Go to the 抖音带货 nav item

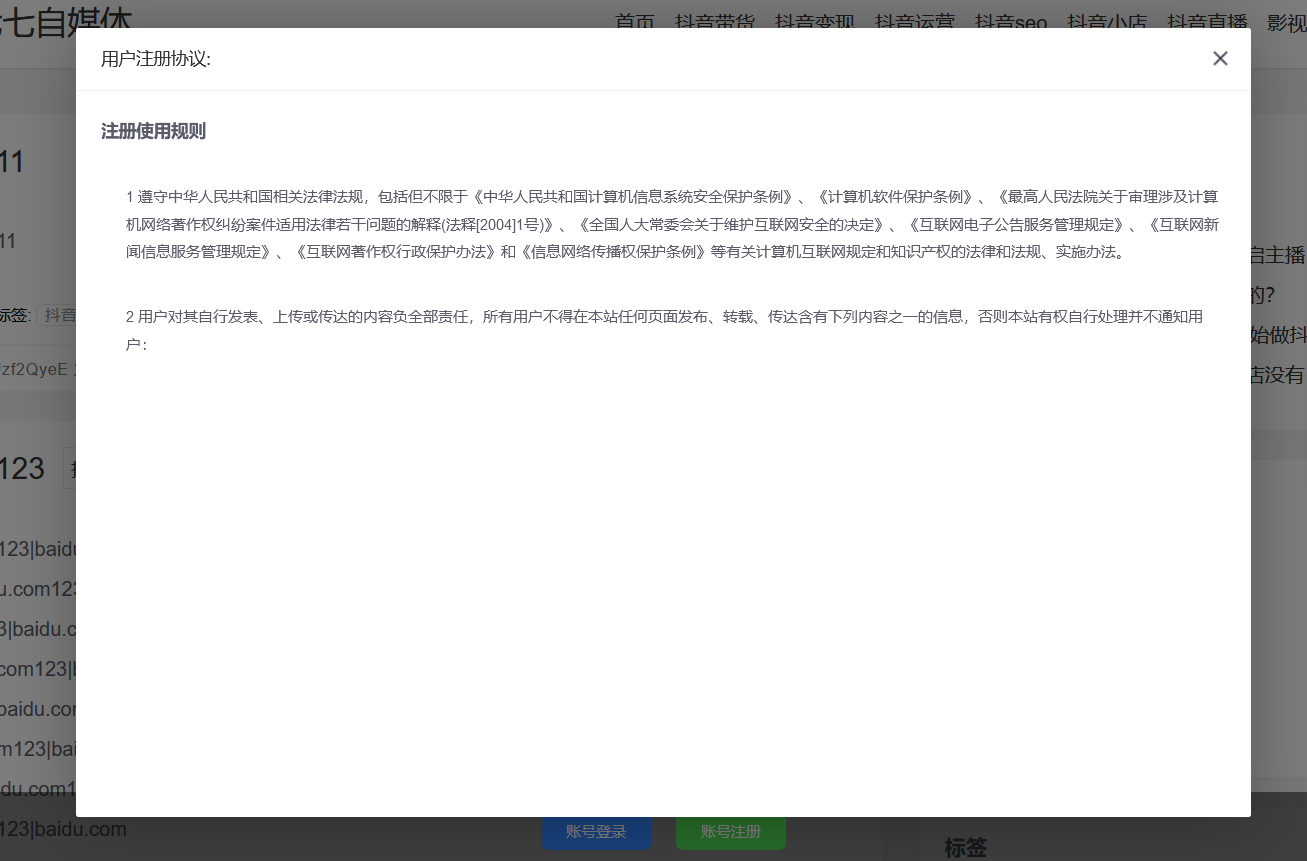tap(714, 22)
